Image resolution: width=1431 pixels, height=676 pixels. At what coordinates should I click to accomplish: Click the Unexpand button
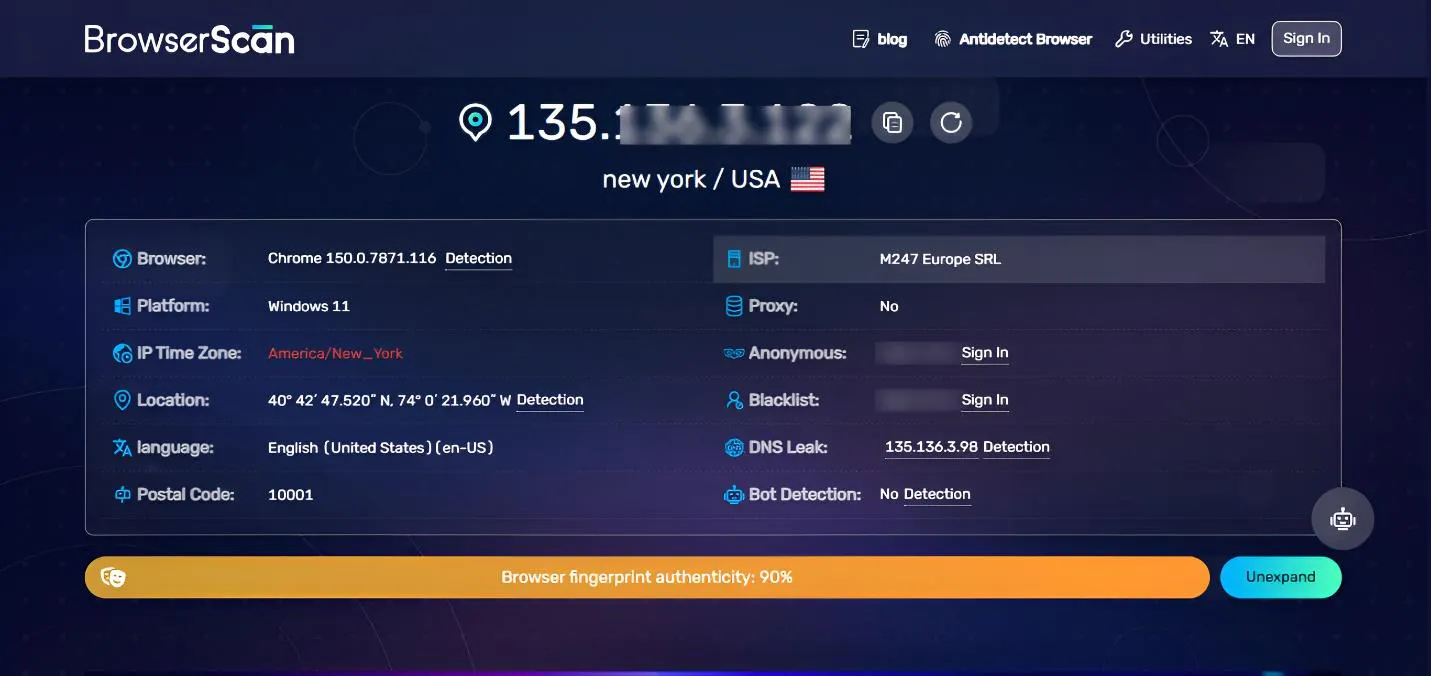click(x=1280, y=577)
